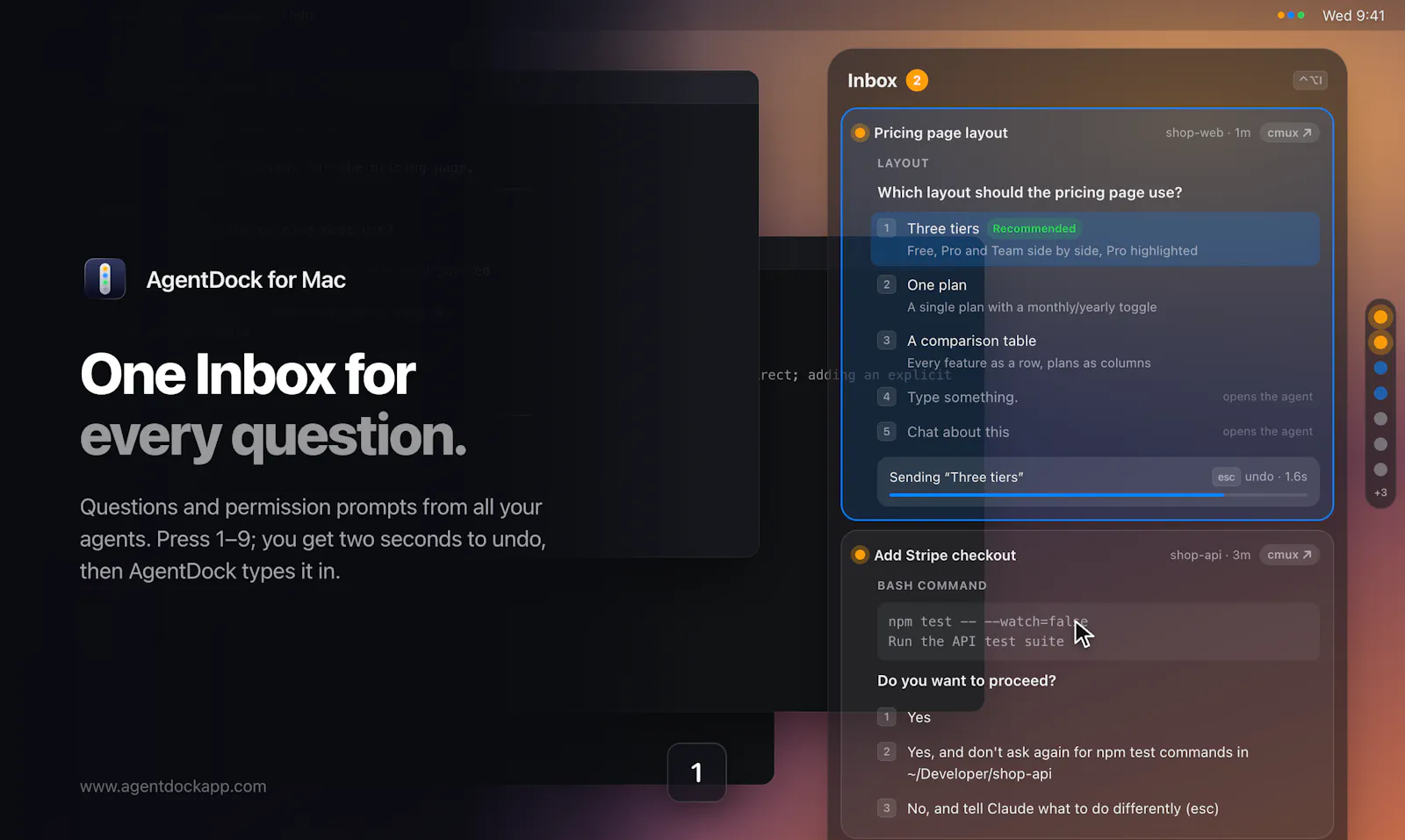Screen dimensions: 1405x840
Task: Click the Wed 9:41 menu bar clock
Action: [1353, 16]
